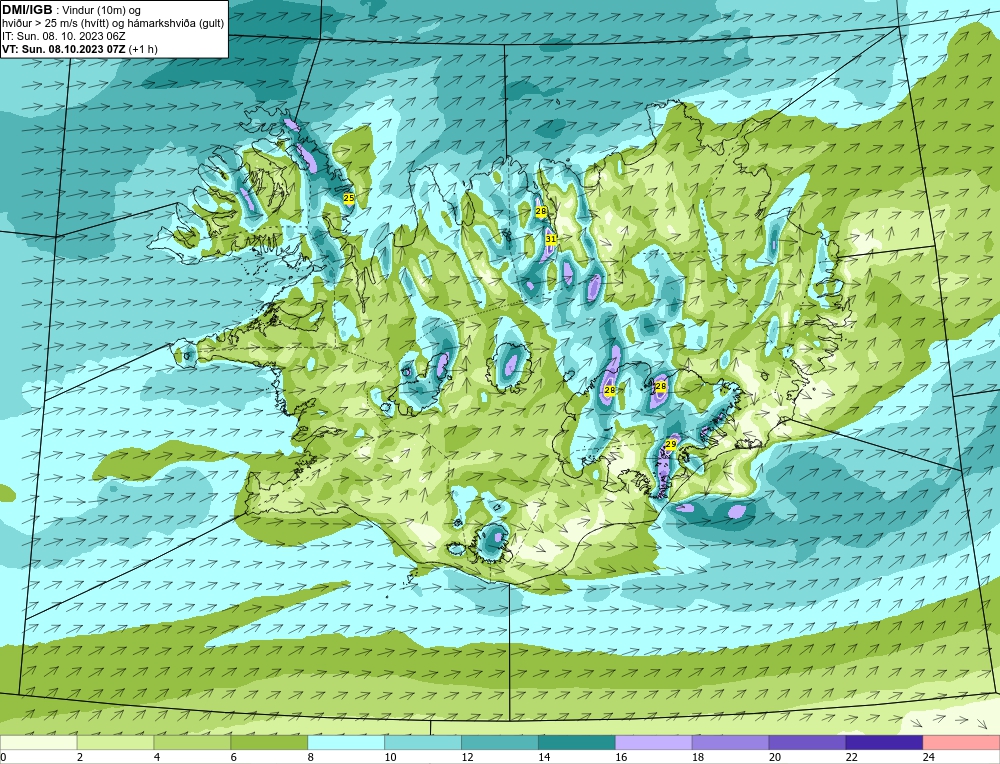1000x764 pixels.
Task: Click the legend scale number "12"
Action: click(x=467, y=757)
